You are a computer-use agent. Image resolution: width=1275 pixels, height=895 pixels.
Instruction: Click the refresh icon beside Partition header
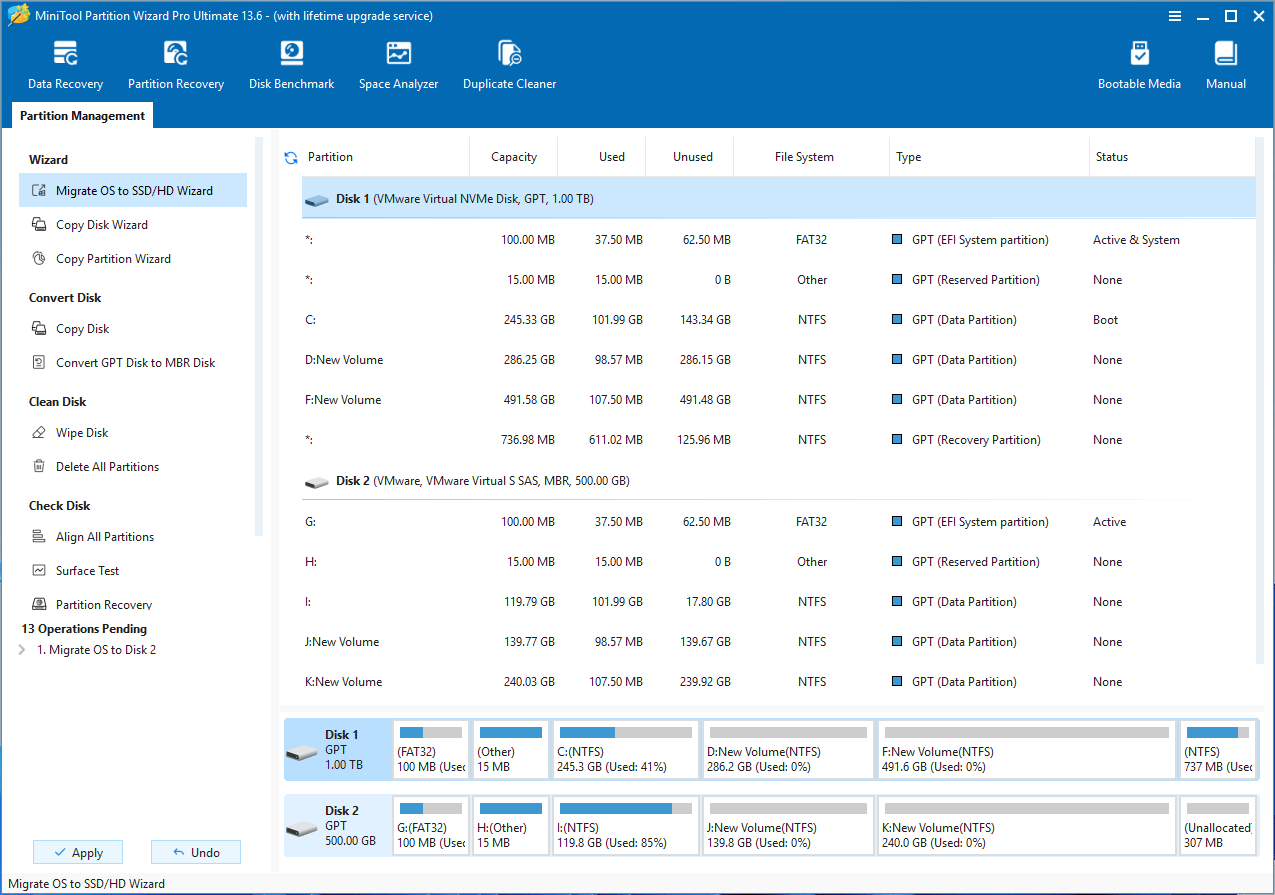click(x=291, y=157)
